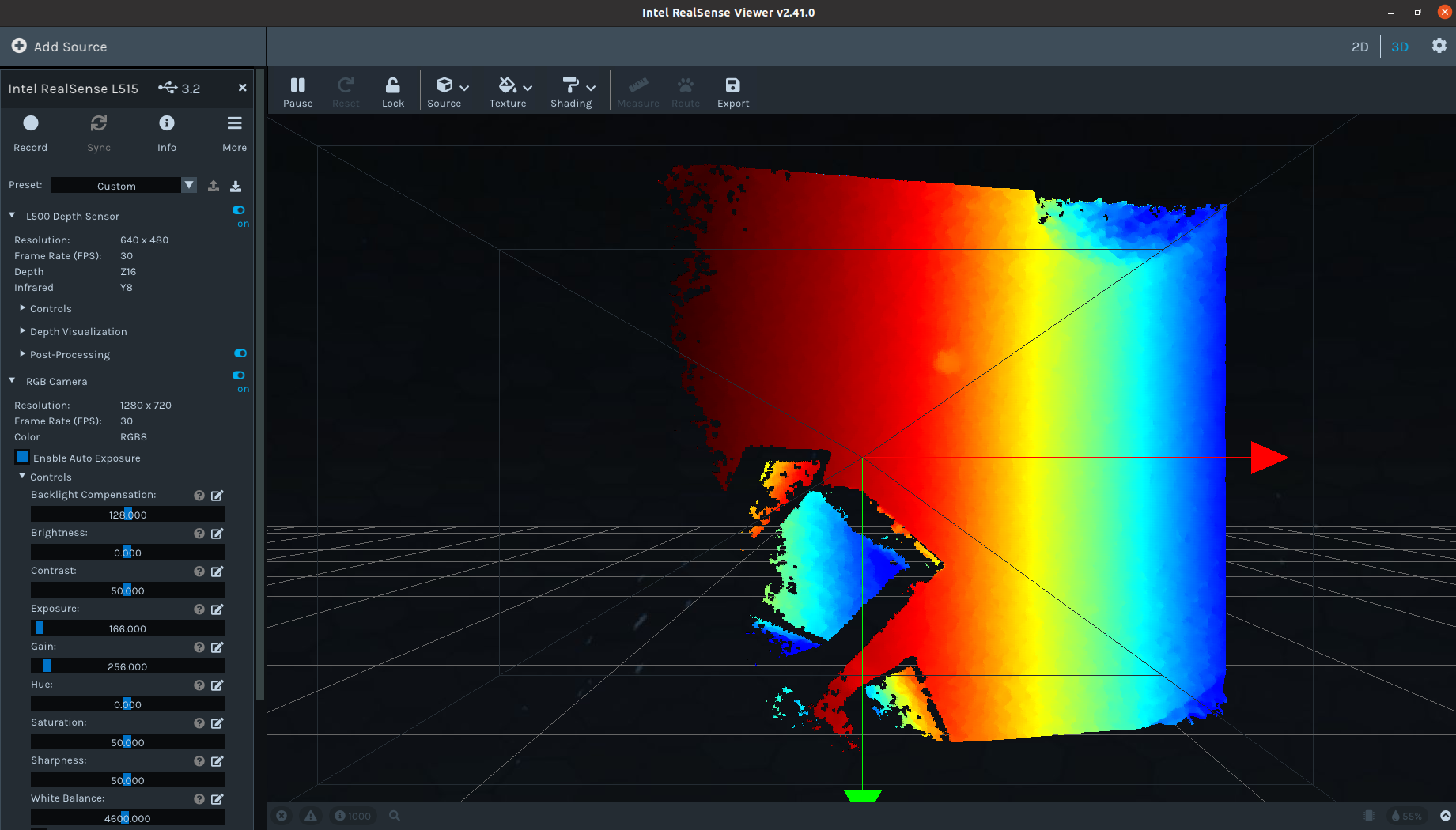The height and width of the screenshot is (830, 1456).
Task: Toggle the L500 Depth Sensor stream on/off
Action: tap(240, 209)
